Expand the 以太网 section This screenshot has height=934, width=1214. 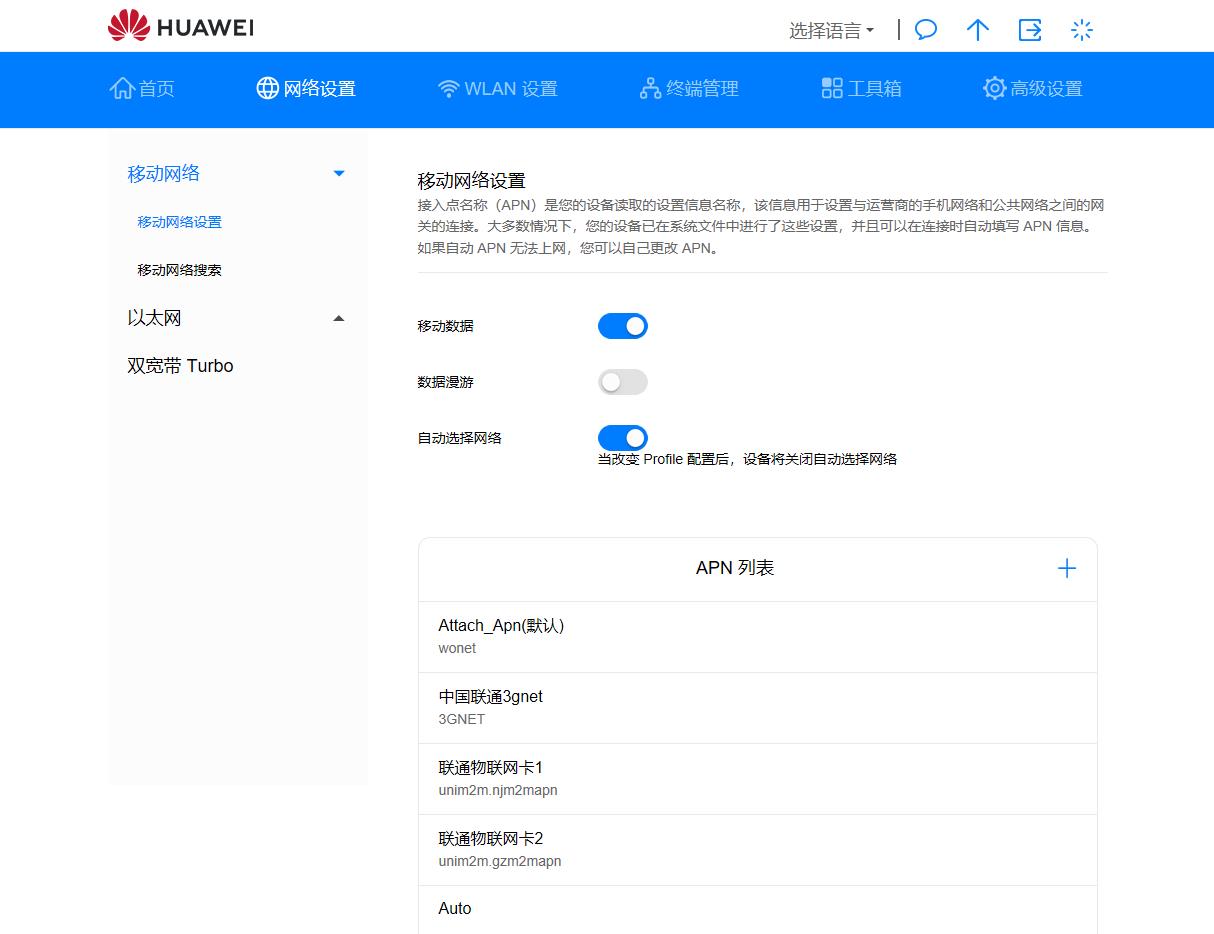coord(338,317)
